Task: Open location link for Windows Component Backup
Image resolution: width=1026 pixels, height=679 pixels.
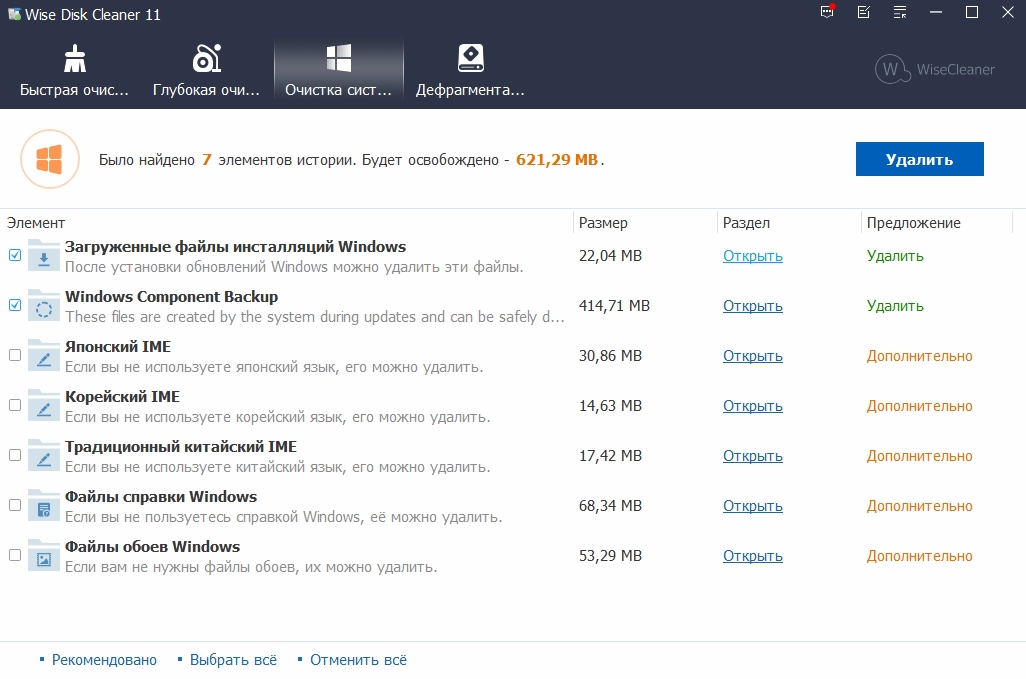Action: point(752,306)
